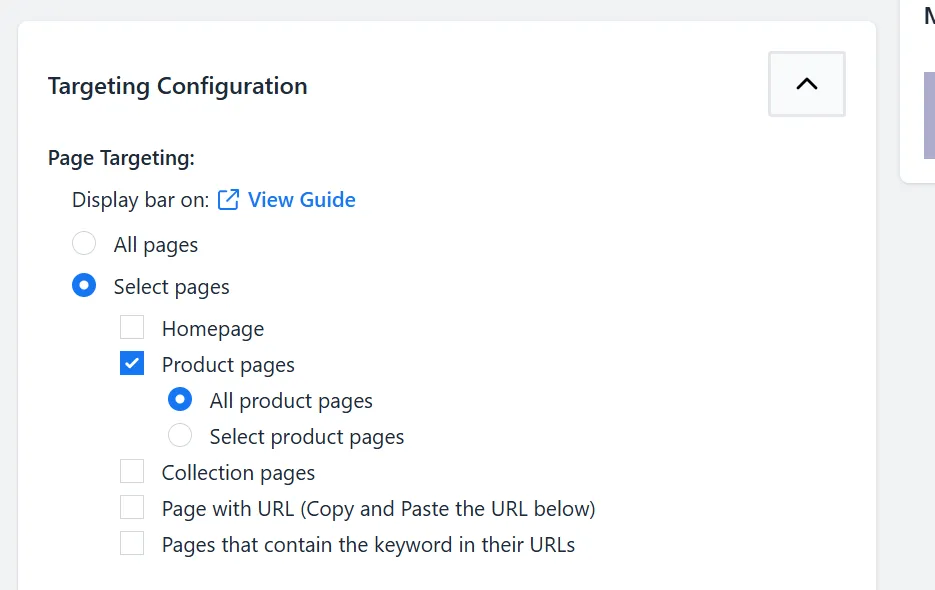935x590 pixels.
Task: Open the View Guide link
Action: click(x=301, y=200)
